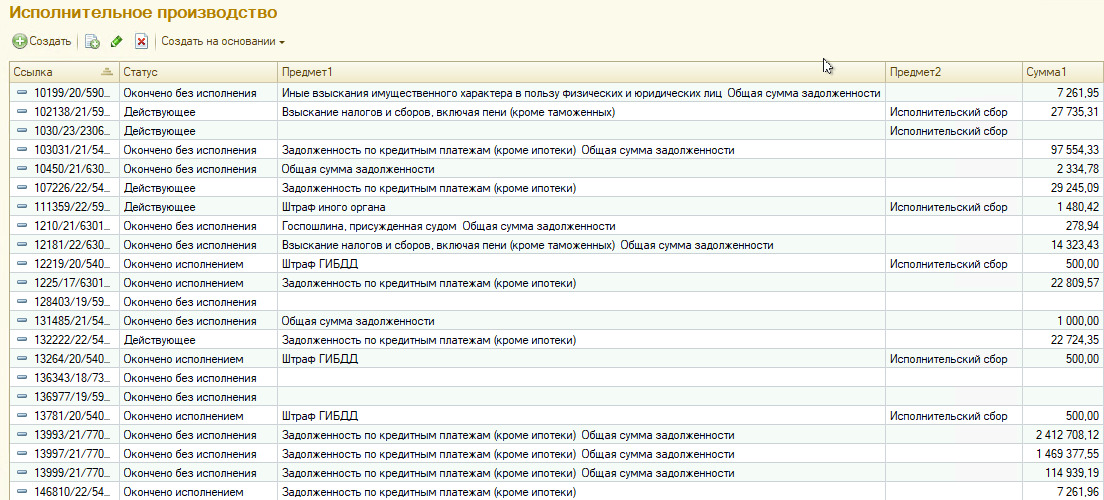
Task: Sort by the Статус column header
Action: [140, 73]
